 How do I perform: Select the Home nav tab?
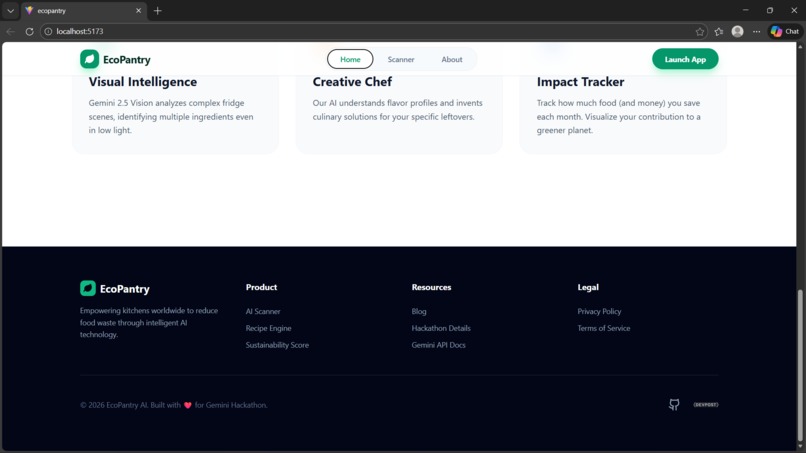(350, 59)
